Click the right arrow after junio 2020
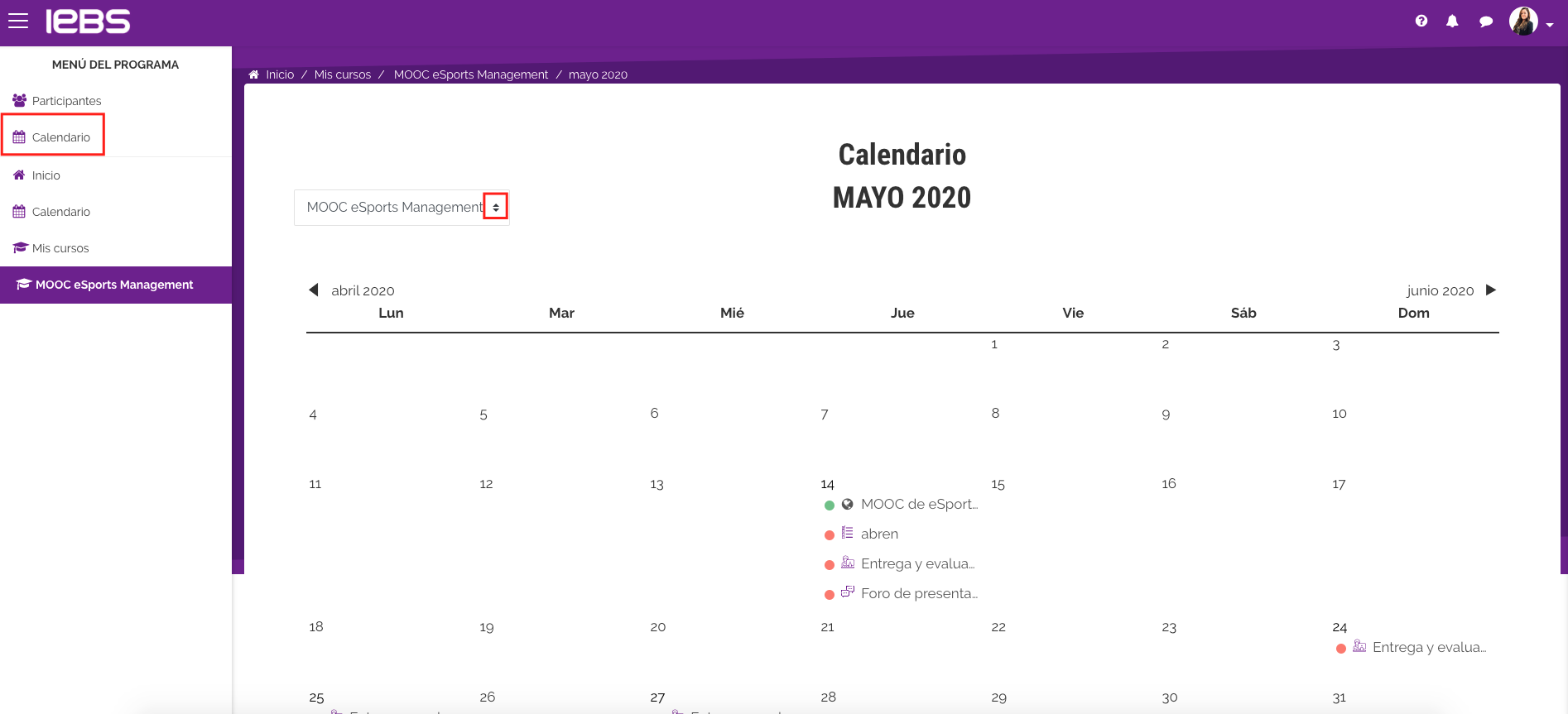This screenshot has width=1568, height=714. [x=1491, y=290]
